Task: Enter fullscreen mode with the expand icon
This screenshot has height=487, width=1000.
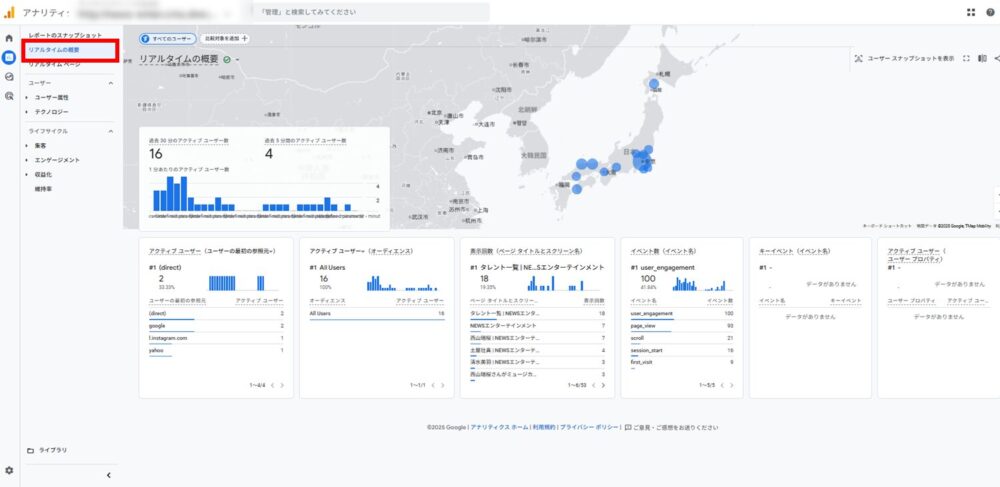Action: 966,59
